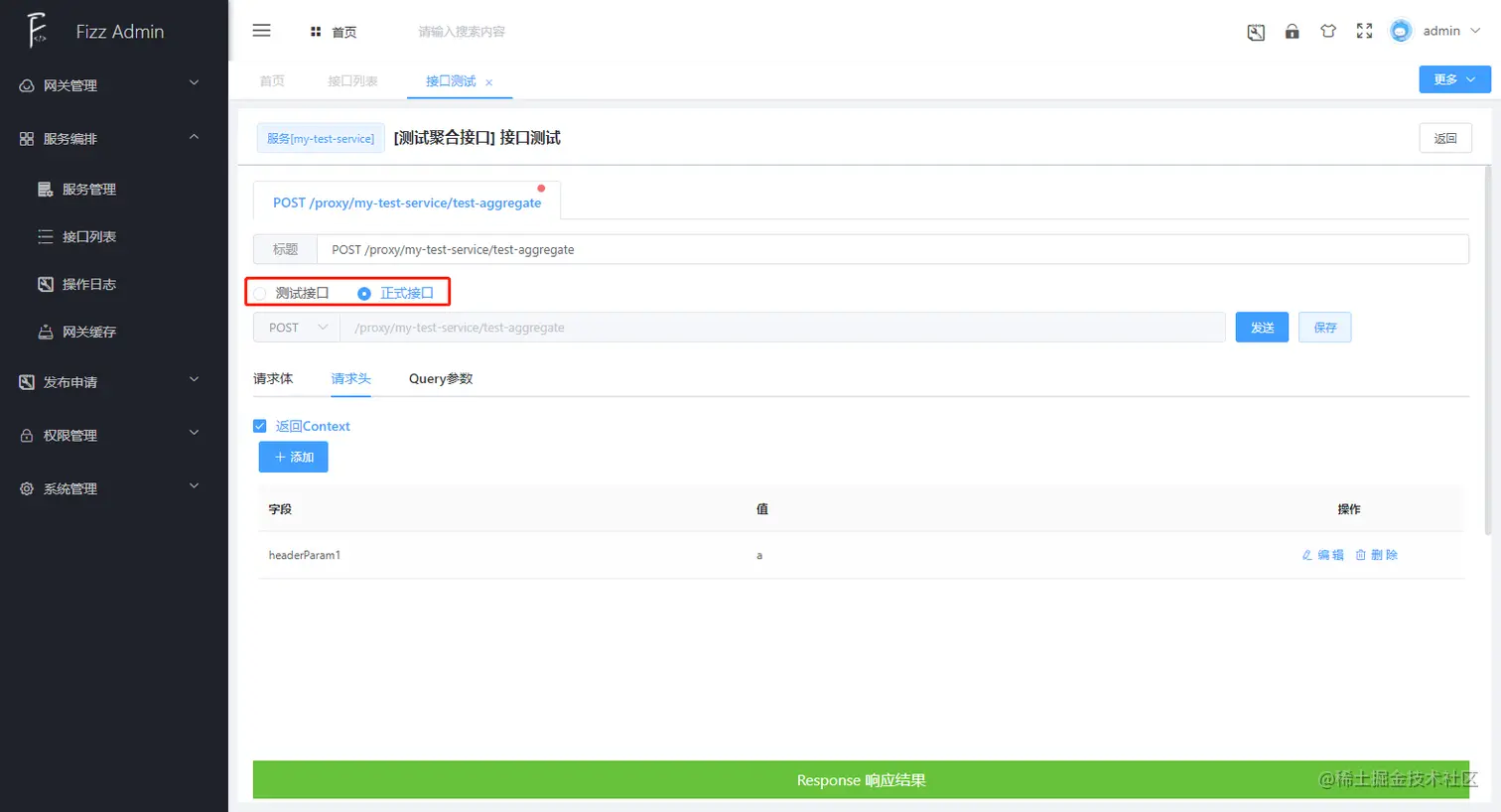Expand the 权限管理 menu chevron

click(x=195, y=433)
